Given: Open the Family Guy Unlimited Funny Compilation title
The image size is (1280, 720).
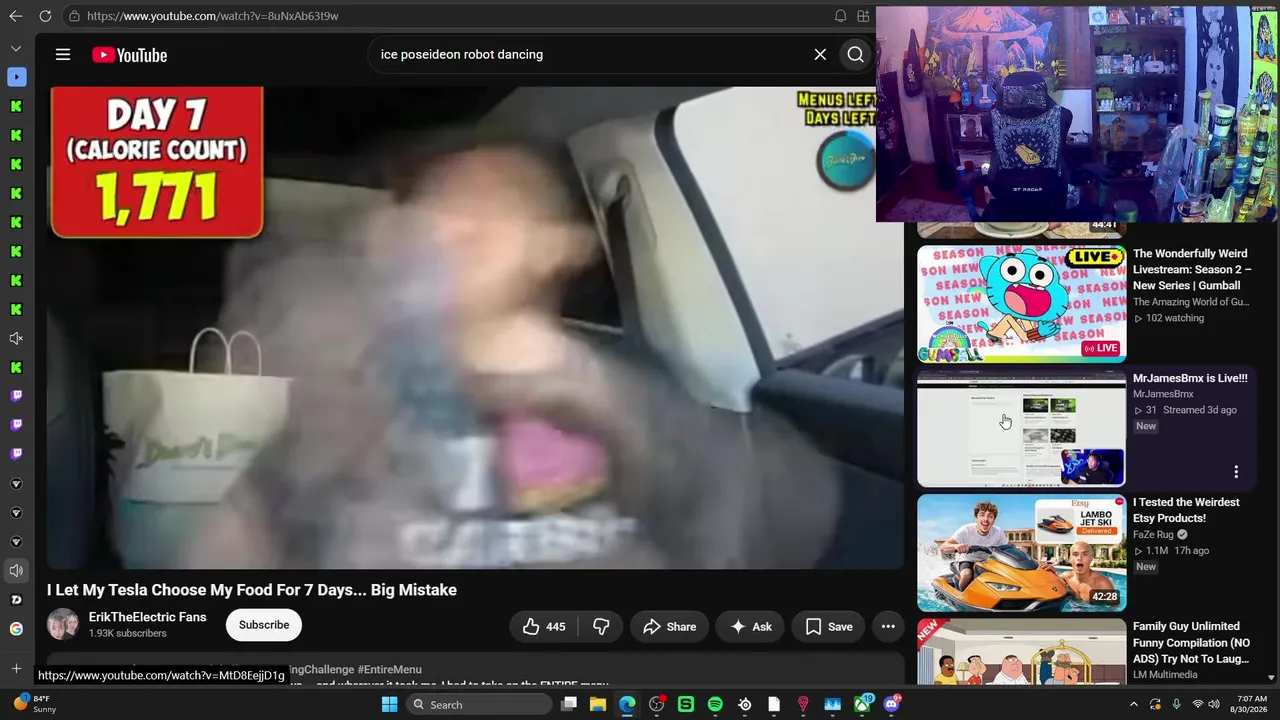Looking at the screenshot, I should [x=1192, y=643].
